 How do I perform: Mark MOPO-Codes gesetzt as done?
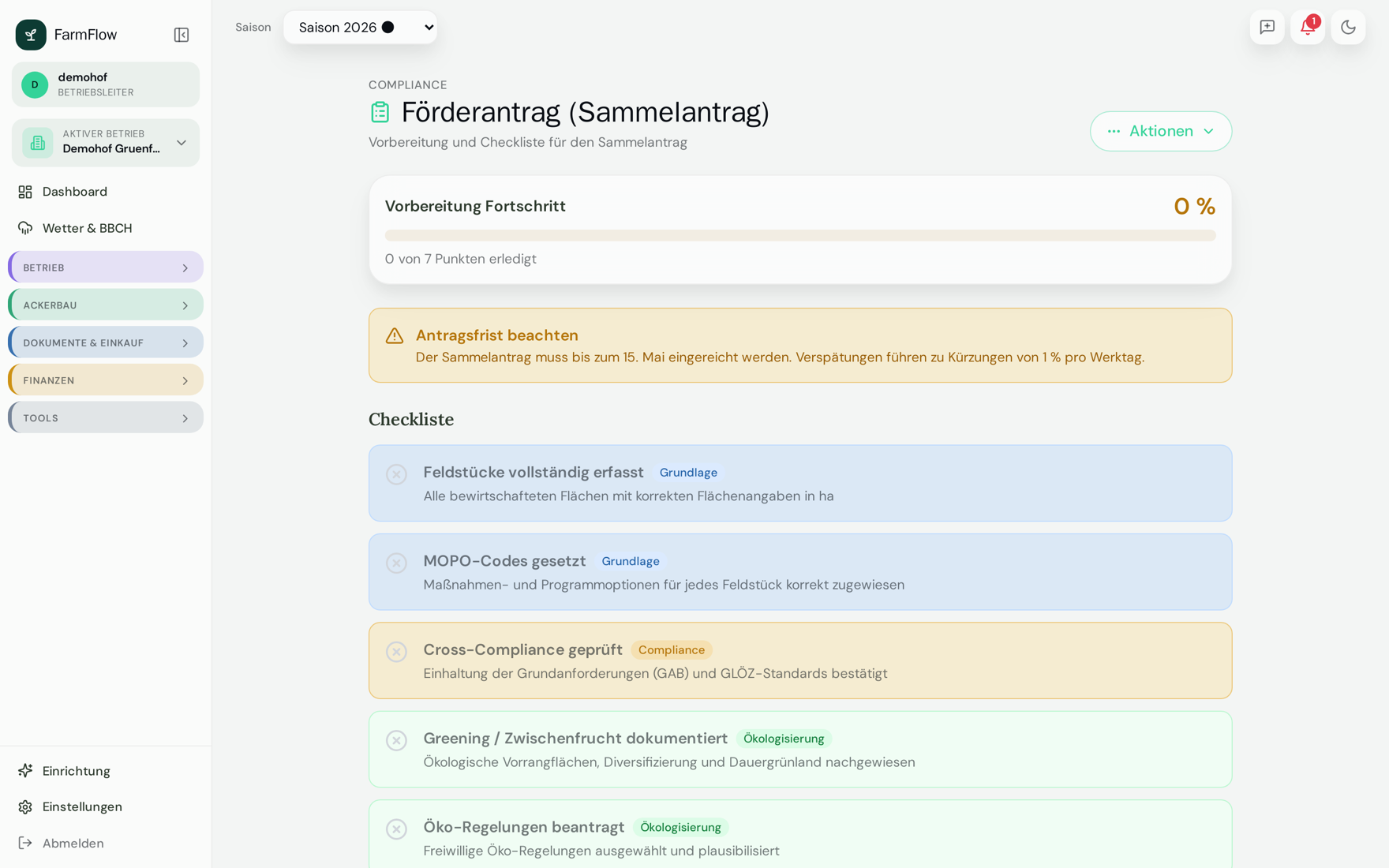click(x=396, y=563)
